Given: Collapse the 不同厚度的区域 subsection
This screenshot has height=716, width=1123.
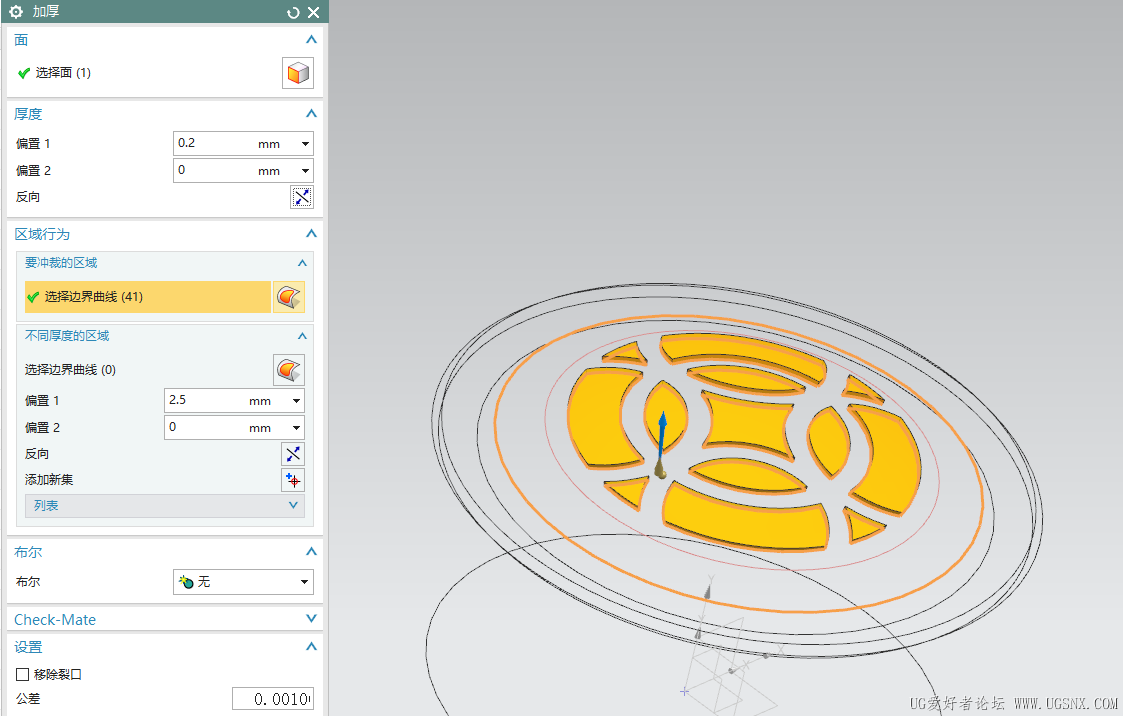Looking at the screenshot, I should [x=302, y=336].
